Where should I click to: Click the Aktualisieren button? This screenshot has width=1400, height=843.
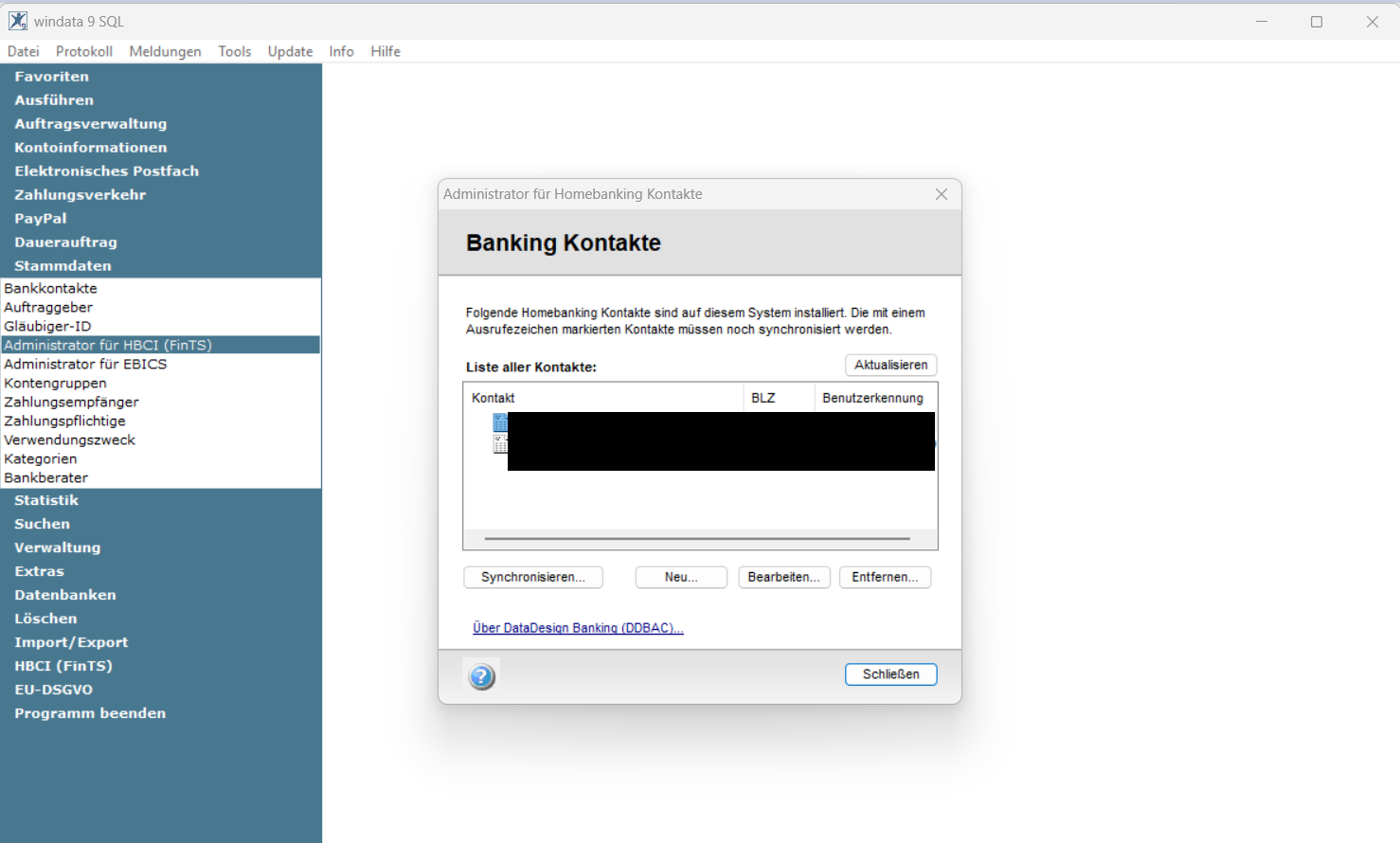[890, 365]
